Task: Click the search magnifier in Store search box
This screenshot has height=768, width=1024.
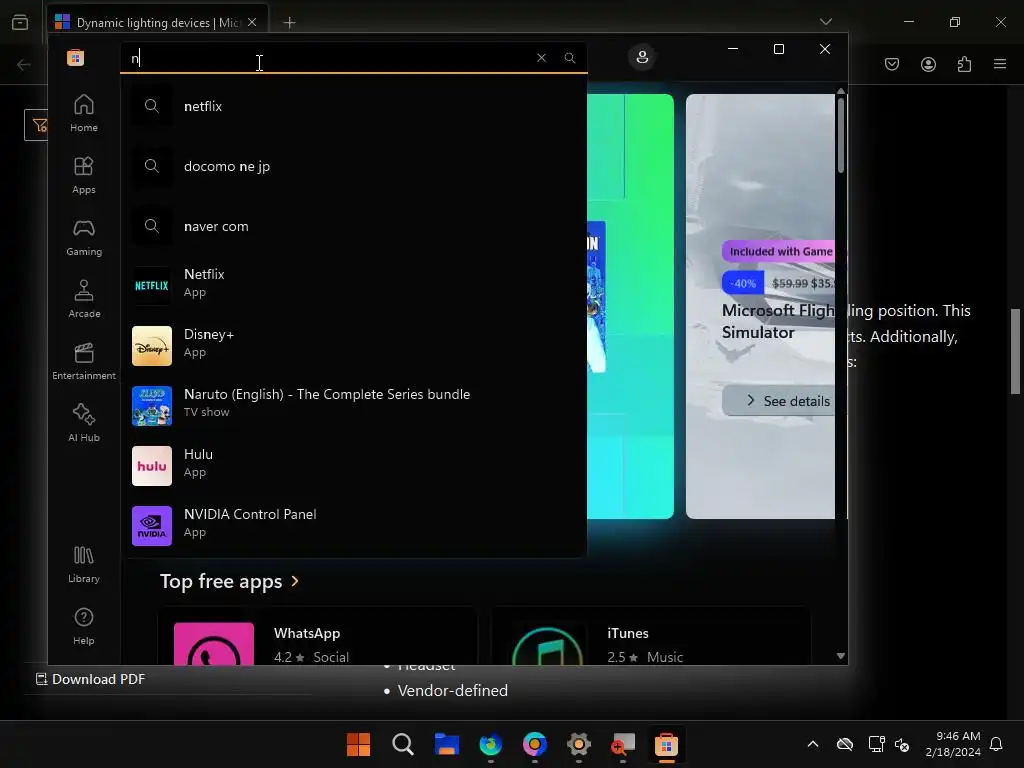Action: [x=570, y=58]
